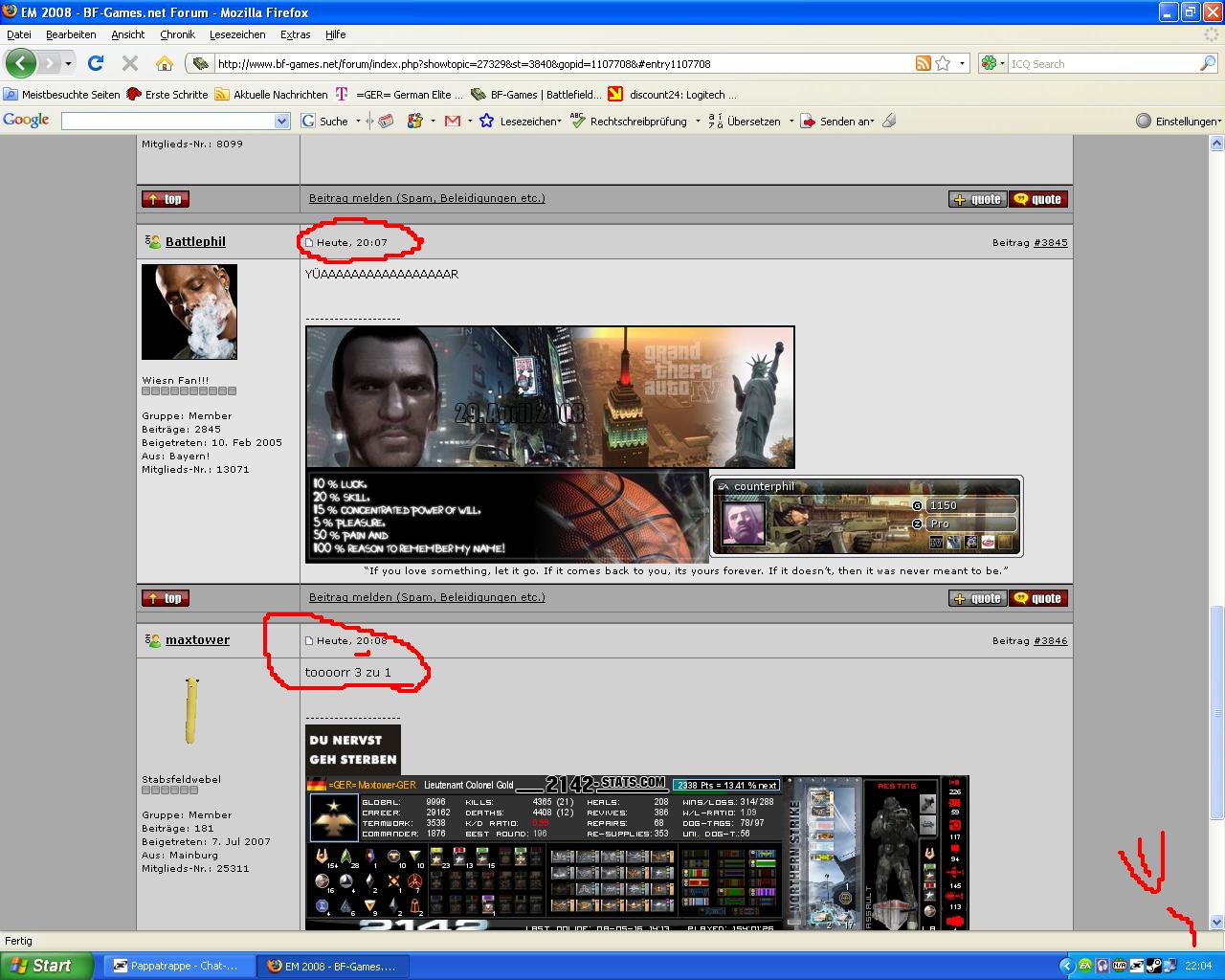Click the 2142-stats.com signature banner
Viewport: 1225px width, 980px height.
[637, 852]
